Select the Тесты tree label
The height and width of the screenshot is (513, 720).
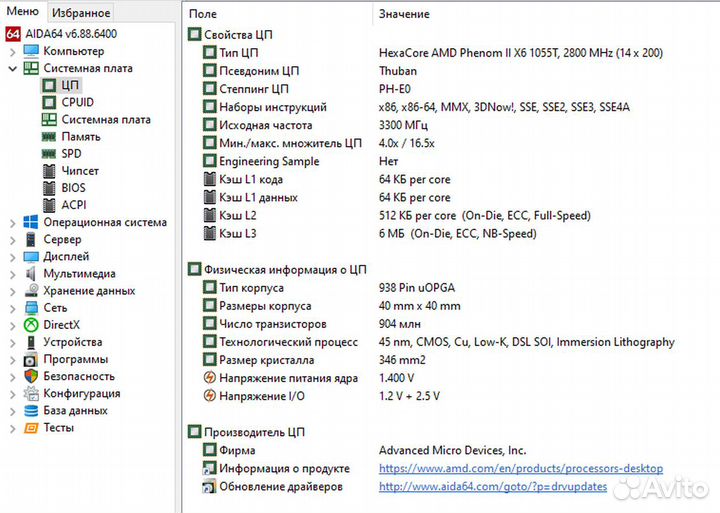[x=58, y=428]
